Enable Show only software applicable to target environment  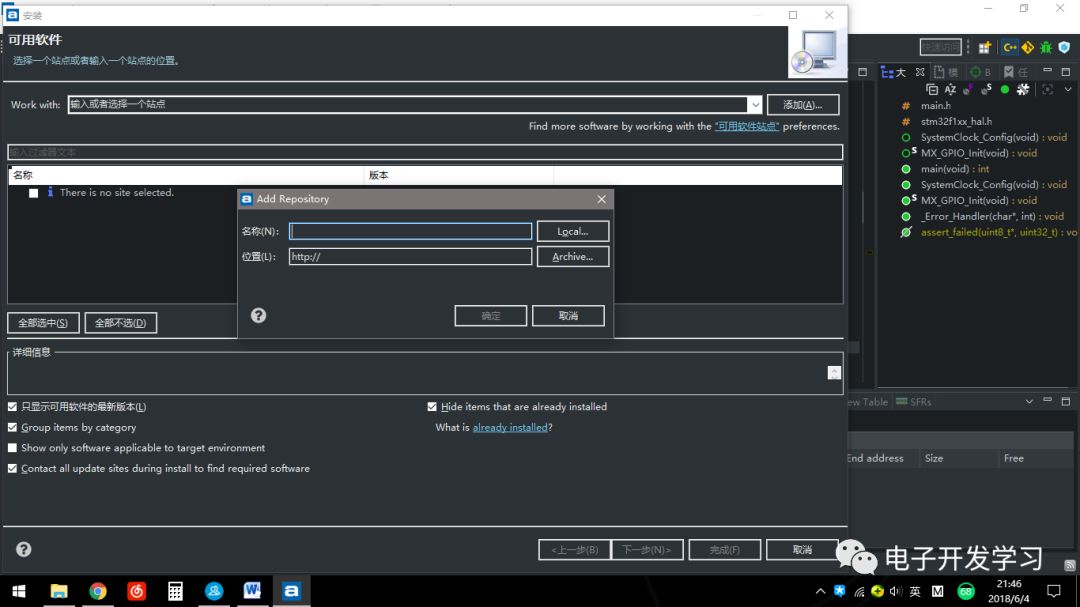point(12,448)
